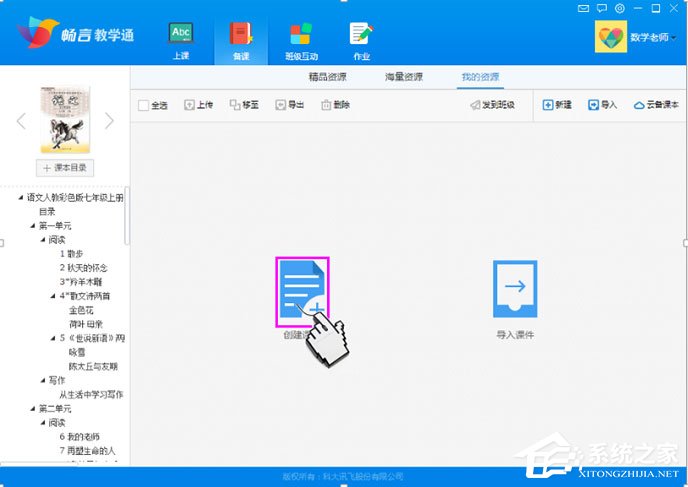Click the 数学老师 user avatar

click(x=611, y=37)
